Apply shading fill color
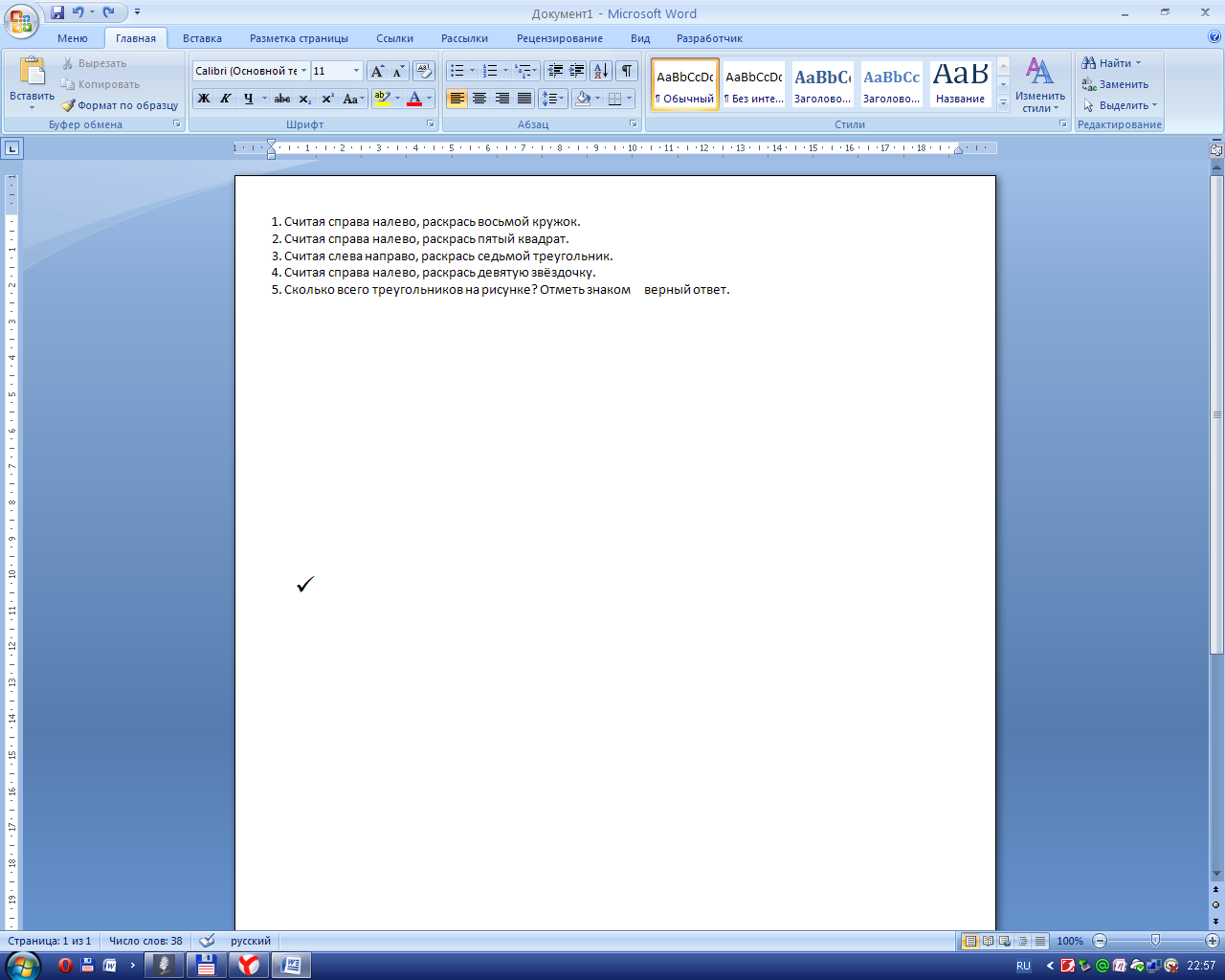Viewport: 1225px width, 980px height. 583,99
